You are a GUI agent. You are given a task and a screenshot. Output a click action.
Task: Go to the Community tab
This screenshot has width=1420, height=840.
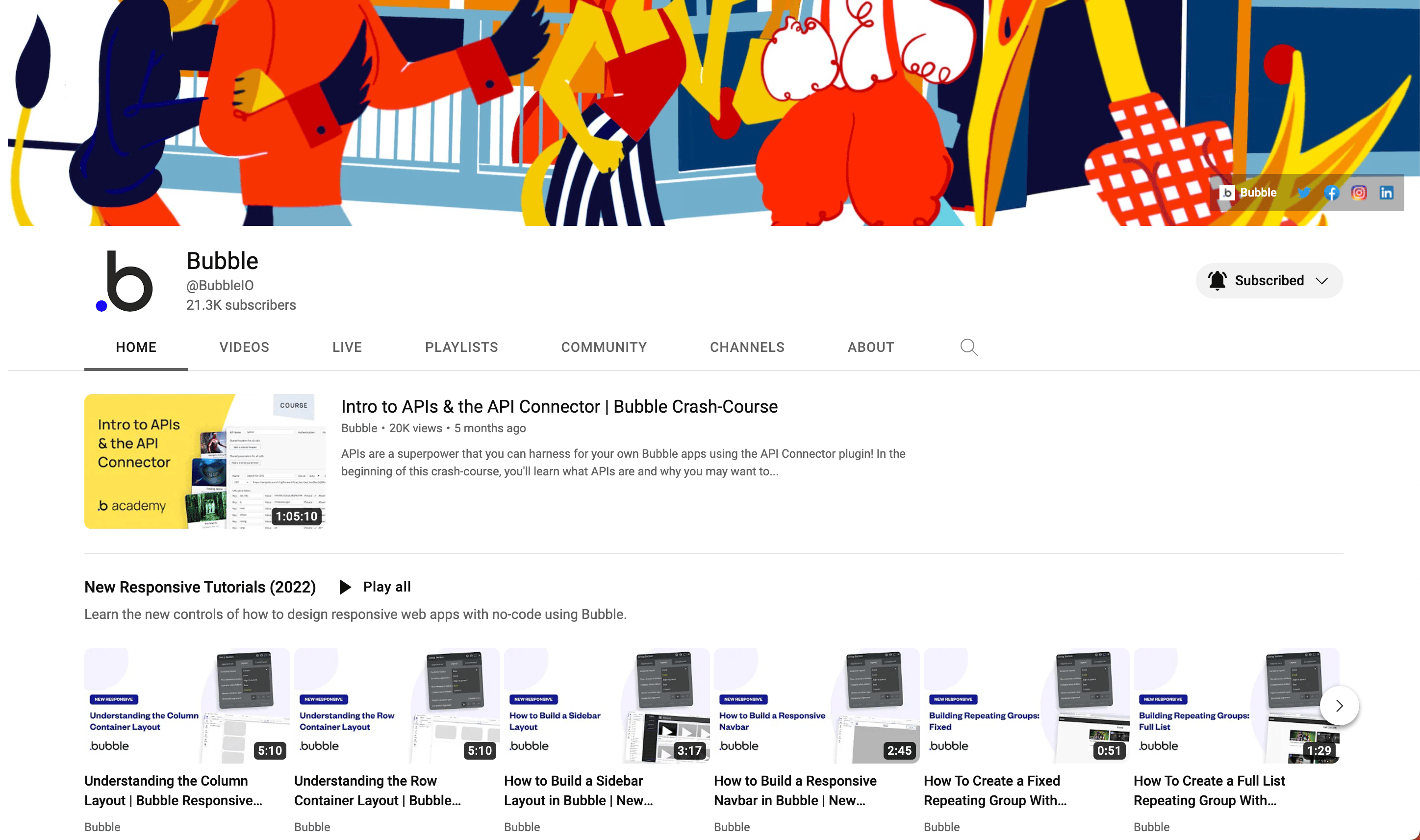click(604, 347)
